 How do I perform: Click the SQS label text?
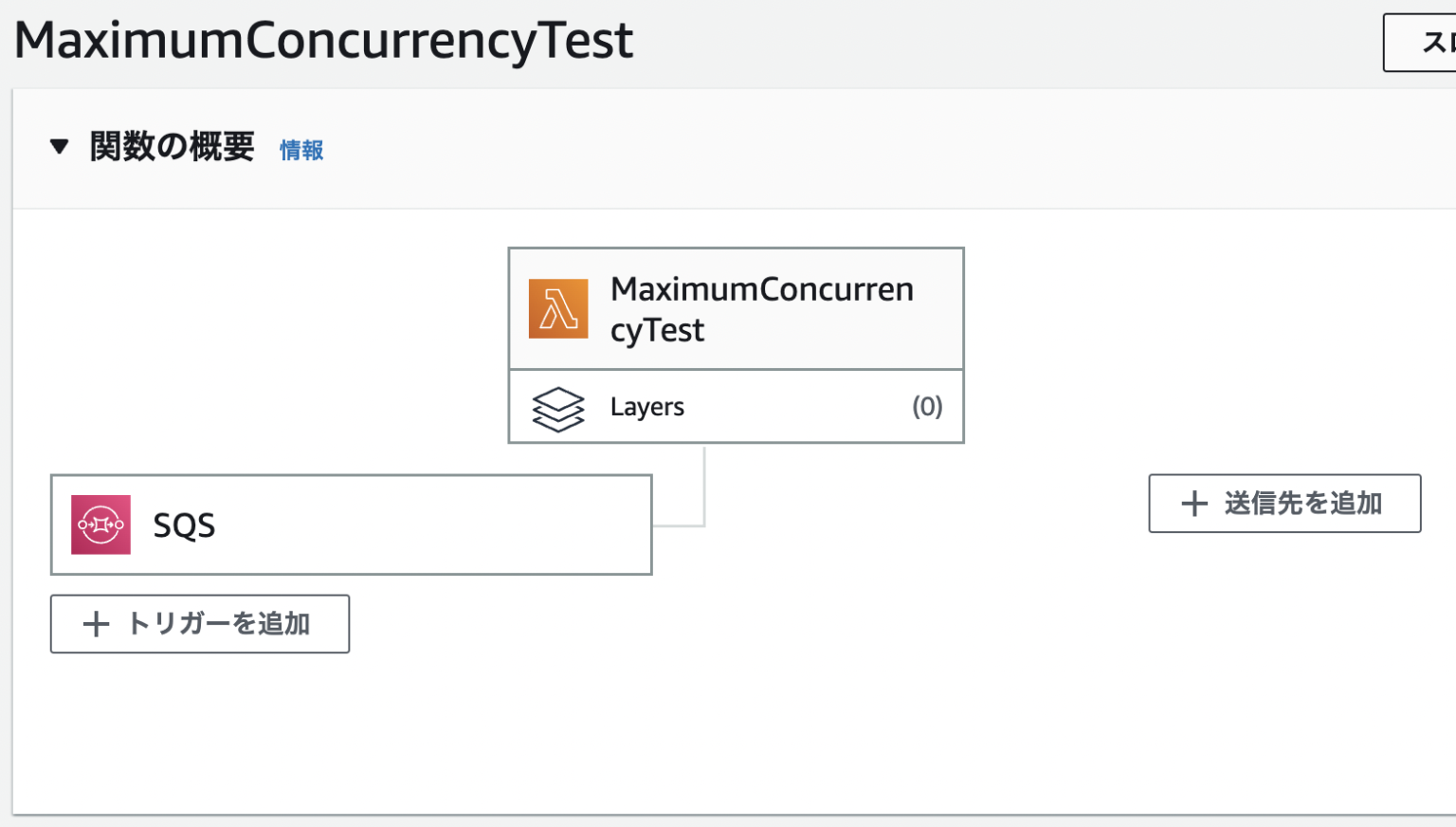184,525
